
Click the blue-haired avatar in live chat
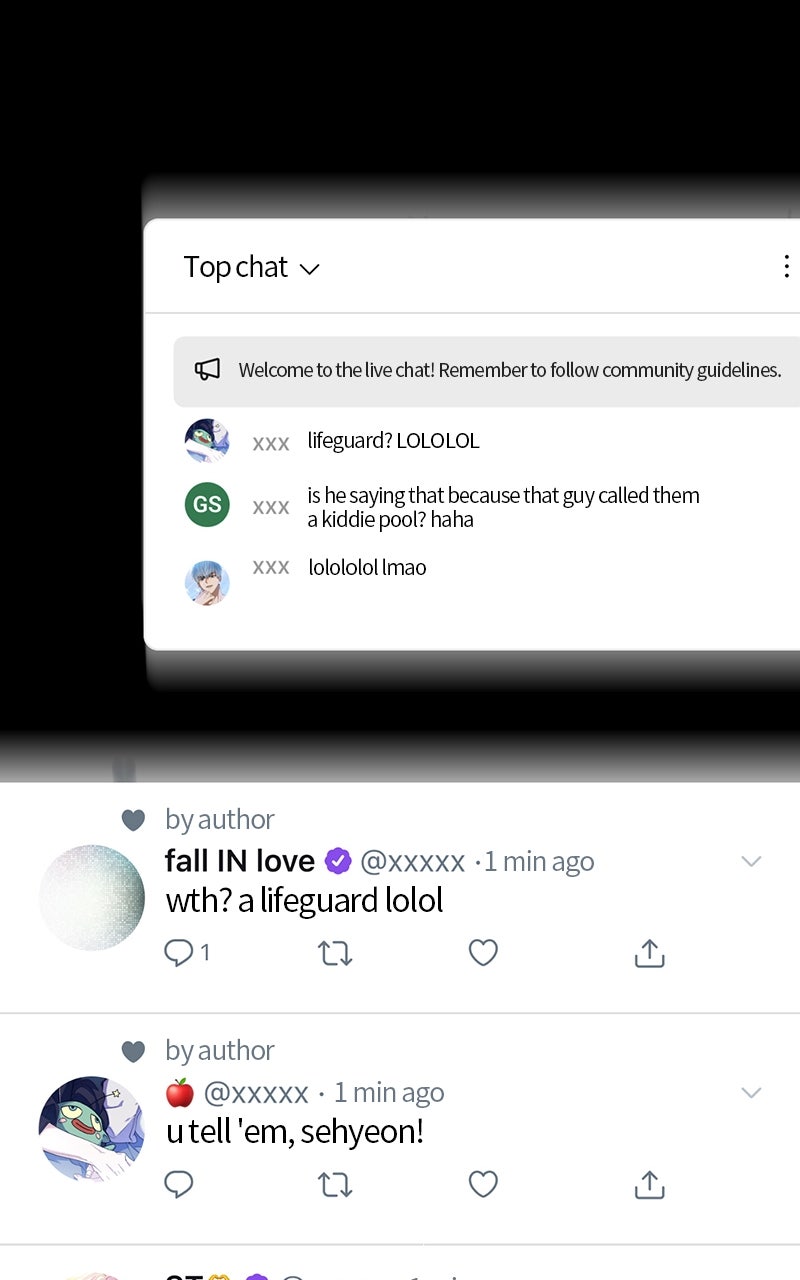[207, 581]
